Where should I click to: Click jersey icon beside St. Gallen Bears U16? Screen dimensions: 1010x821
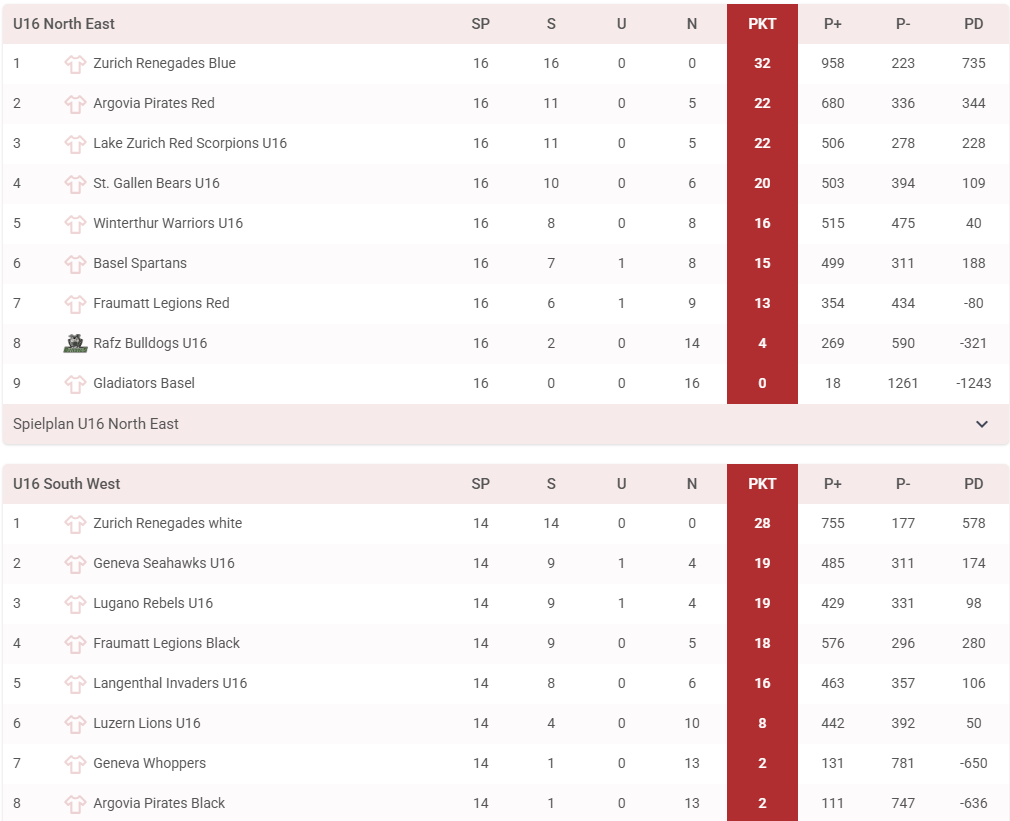(75, 184)
